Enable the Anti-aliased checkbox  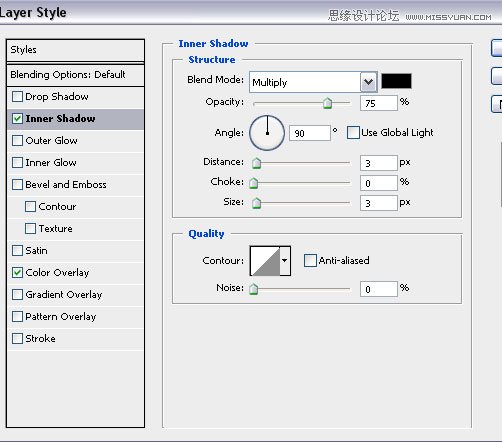[310, 261]
